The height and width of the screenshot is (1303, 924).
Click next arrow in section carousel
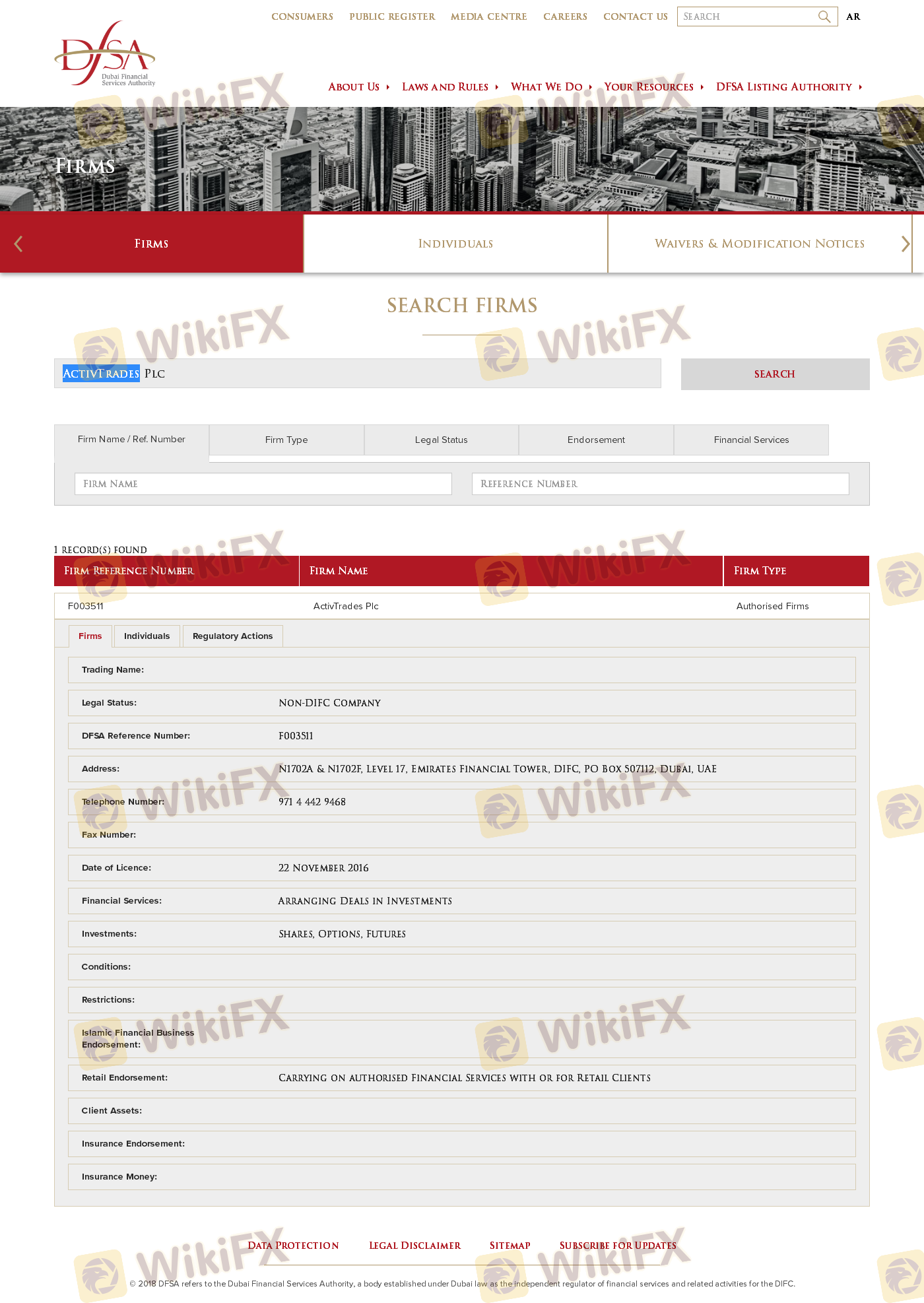pos(906,244)
